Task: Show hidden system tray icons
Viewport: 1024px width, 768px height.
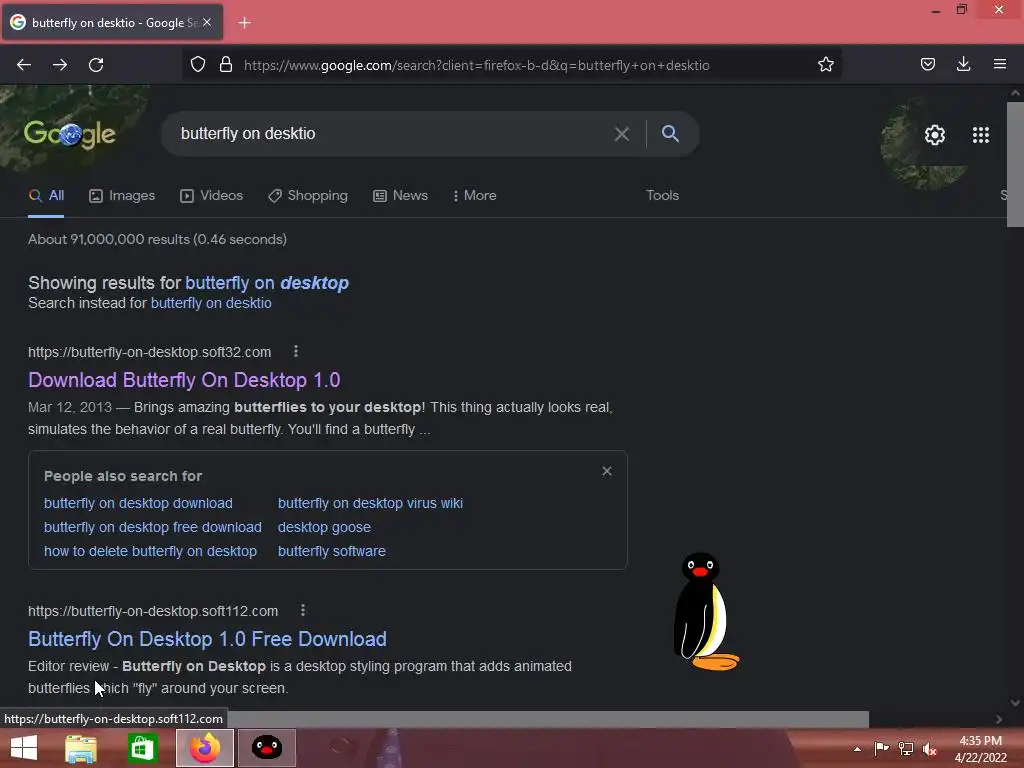Action: click(857, 749)
